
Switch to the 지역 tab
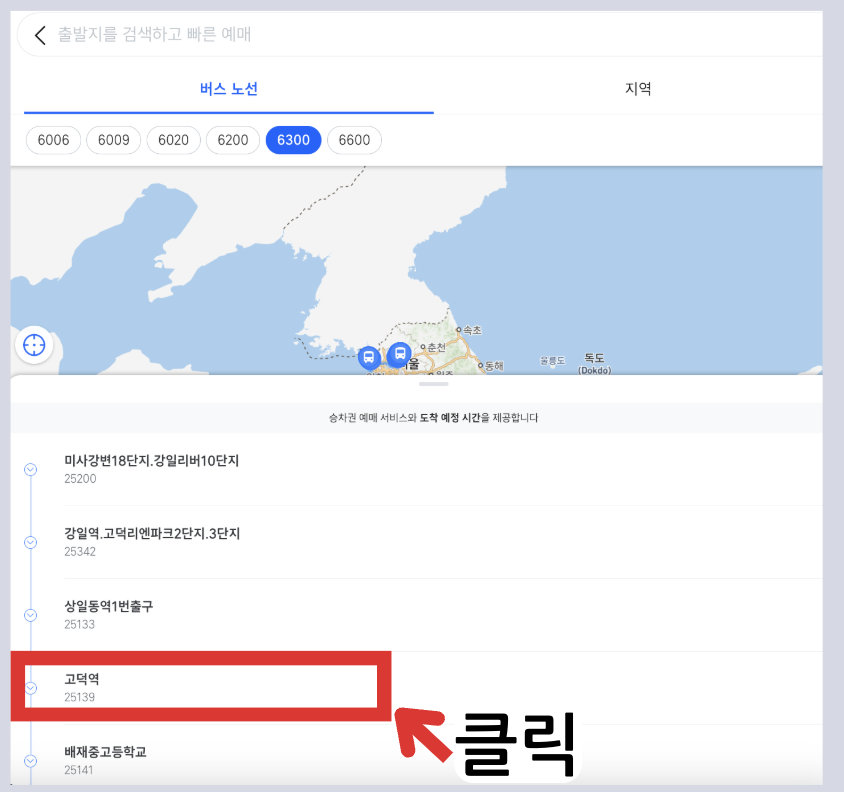[638, 88]
